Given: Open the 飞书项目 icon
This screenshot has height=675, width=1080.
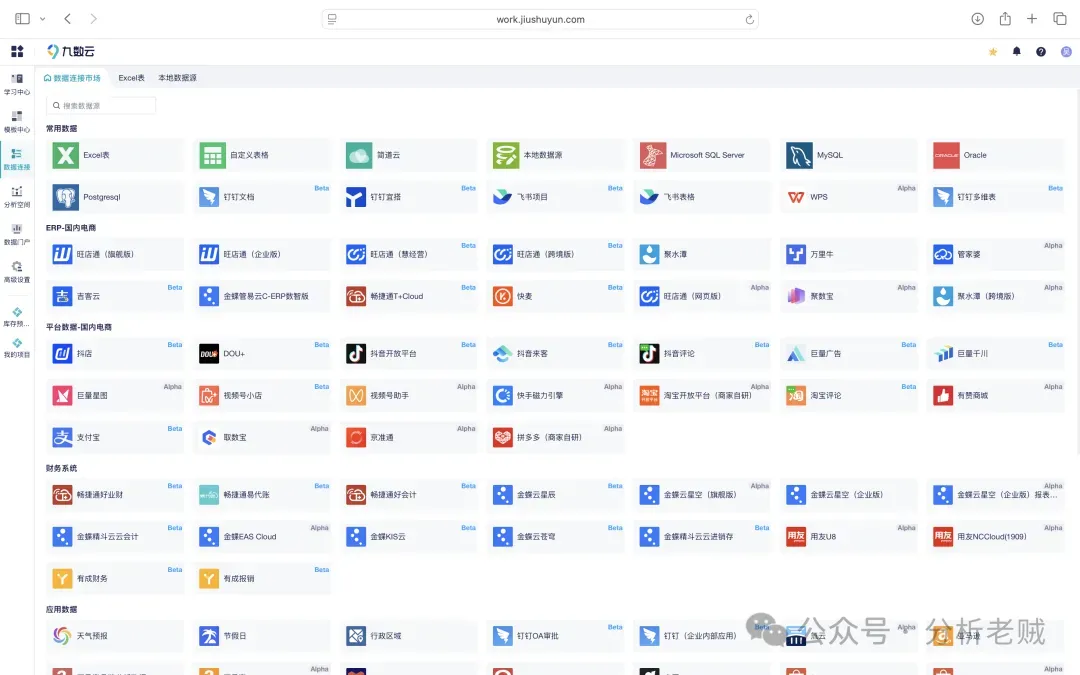Looking at the screenshot, I should tap(502, 197).
